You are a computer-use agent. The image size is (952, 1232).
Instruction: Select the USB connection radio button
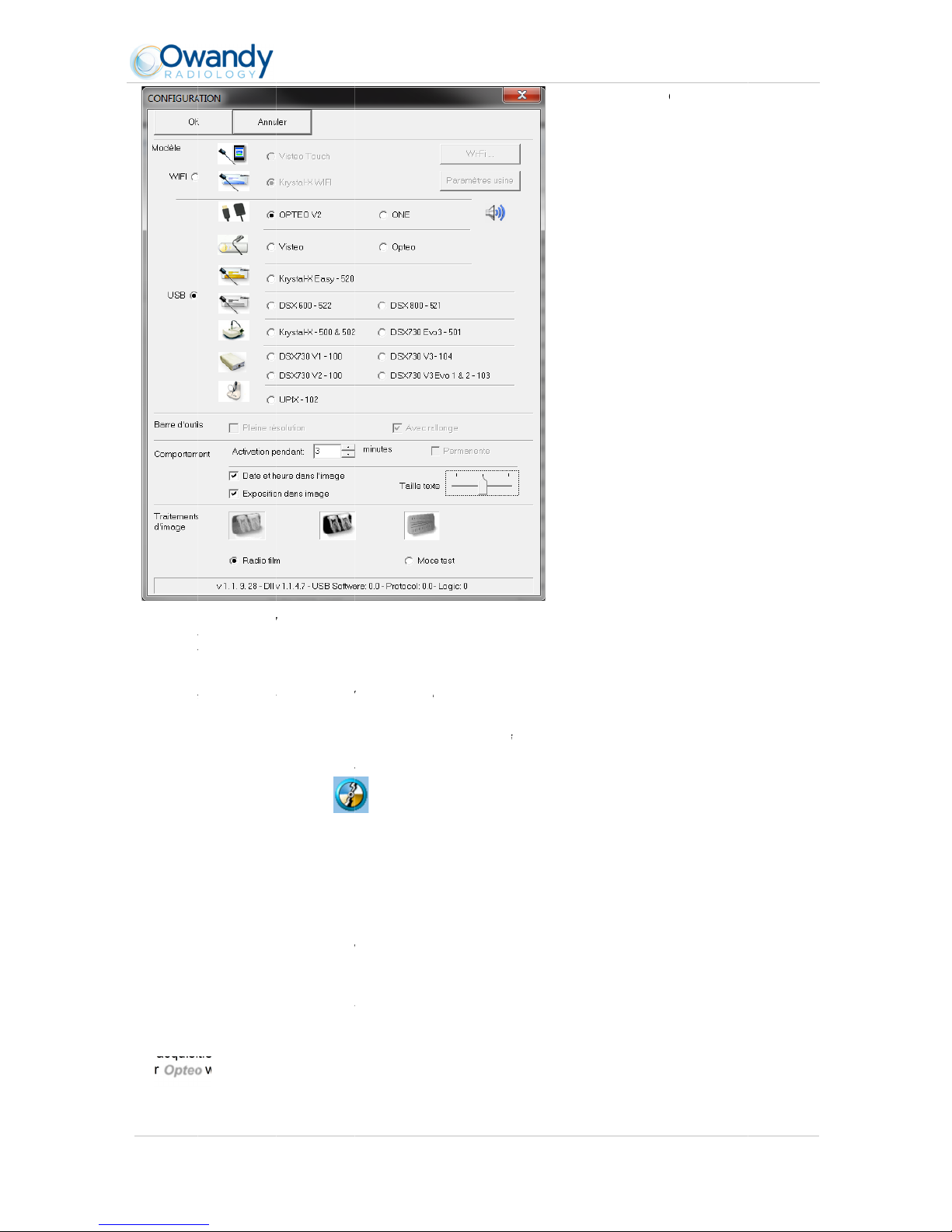194,295
